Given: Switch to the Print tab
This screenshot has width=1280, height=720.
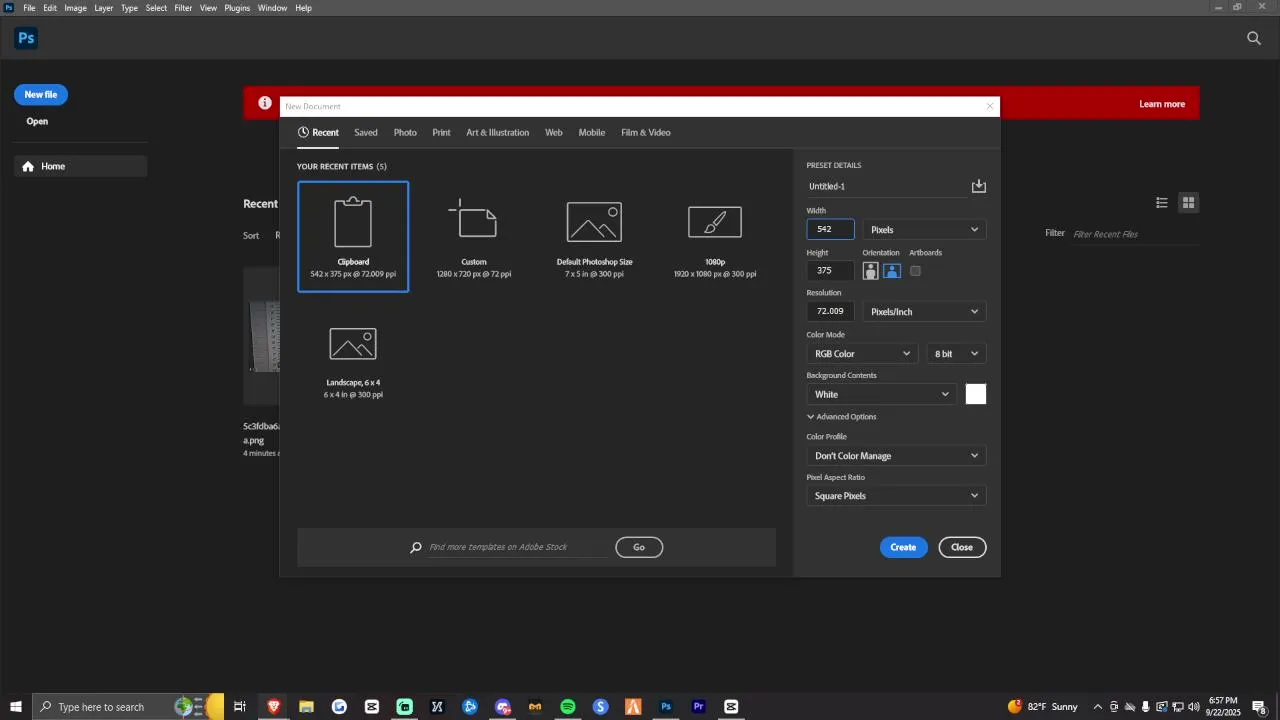Looking at the screenshot, I should (441, 132).
